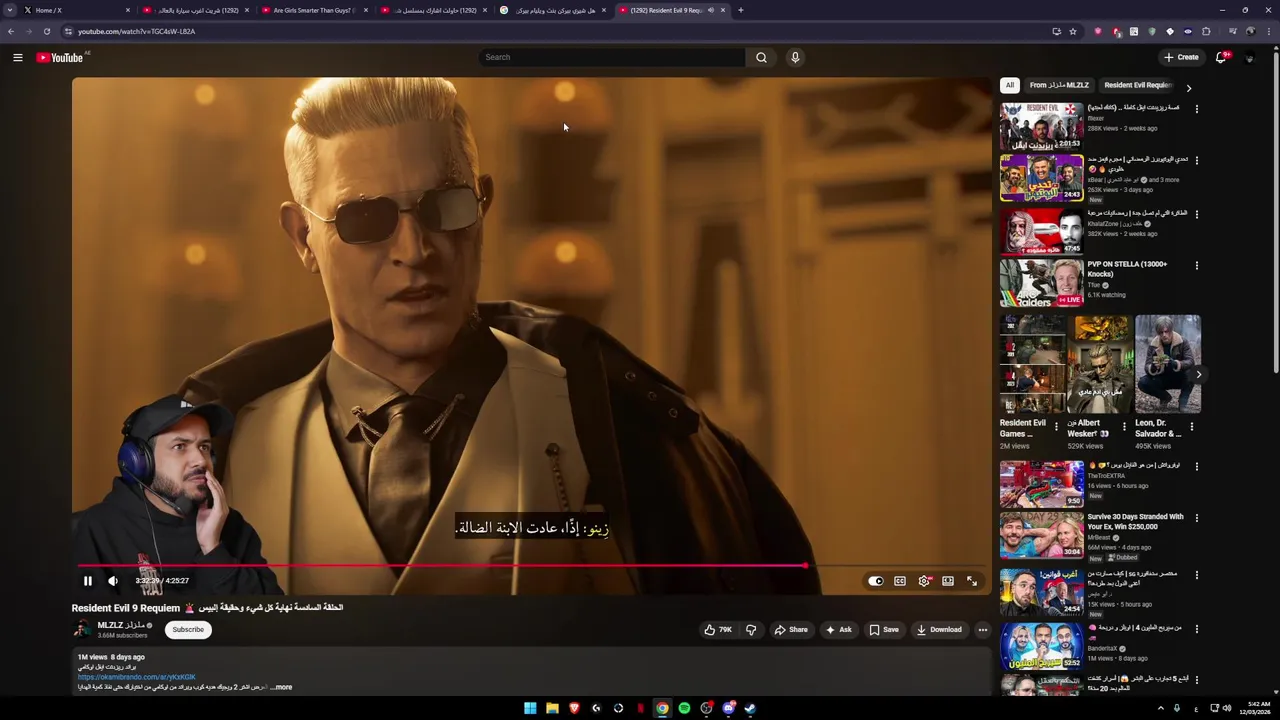Open options for the KhalafZone video
Image resolution: width=1280 pixels, height=720 pixels.
tap(1197, 214)
